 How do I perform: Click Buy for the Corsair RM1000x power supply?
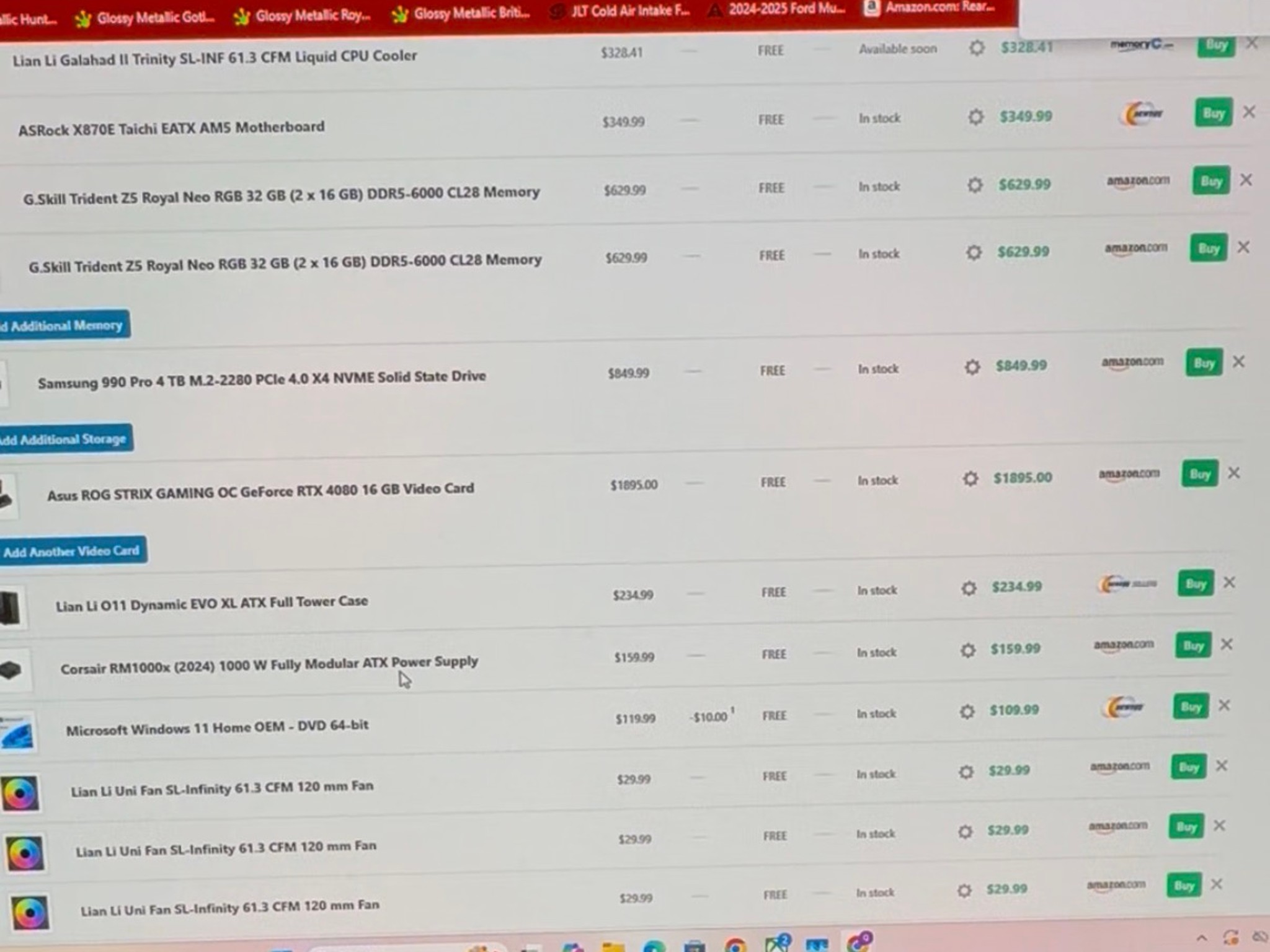click(x=1193, y=646)
